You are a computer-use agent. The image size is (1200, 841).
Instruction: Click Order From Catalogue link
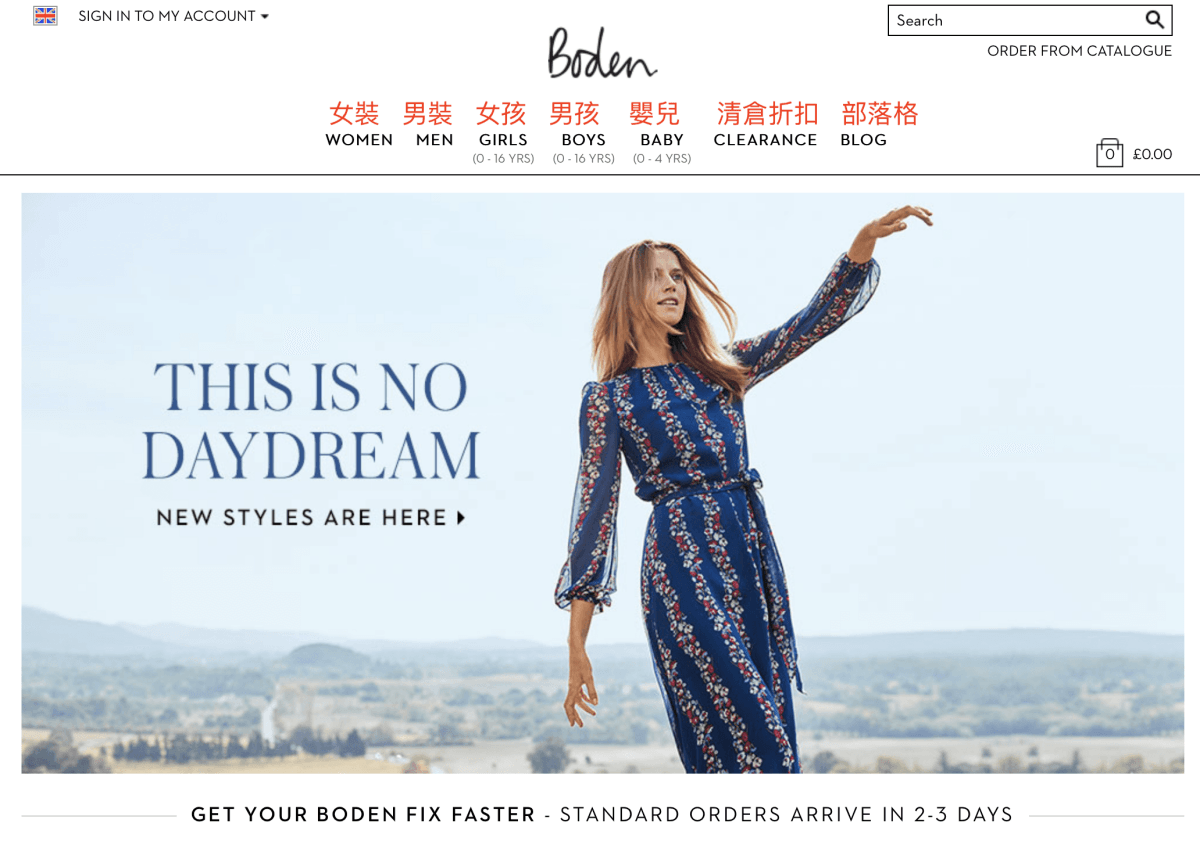point(1079,51)
